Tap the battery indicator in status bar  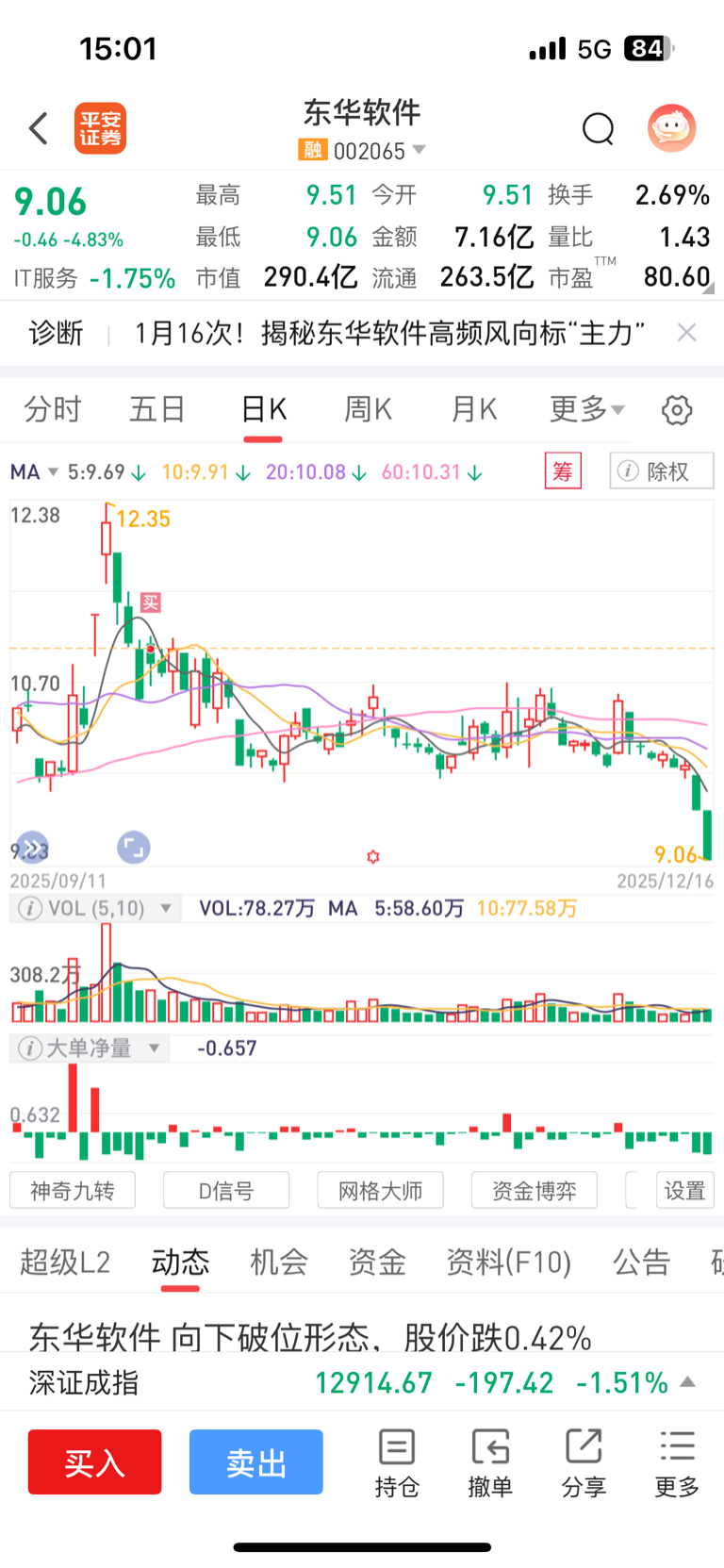(x=648, y=48)
